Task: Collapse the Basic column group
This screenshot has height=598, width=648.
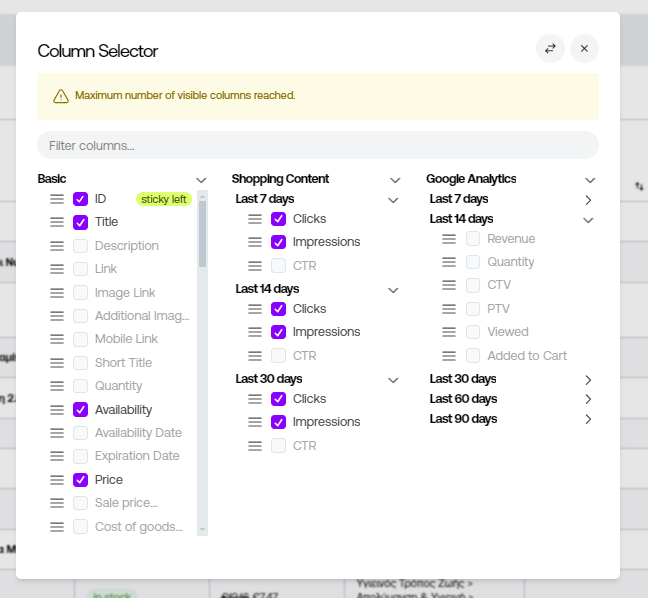Action: (x=201, y=180)
